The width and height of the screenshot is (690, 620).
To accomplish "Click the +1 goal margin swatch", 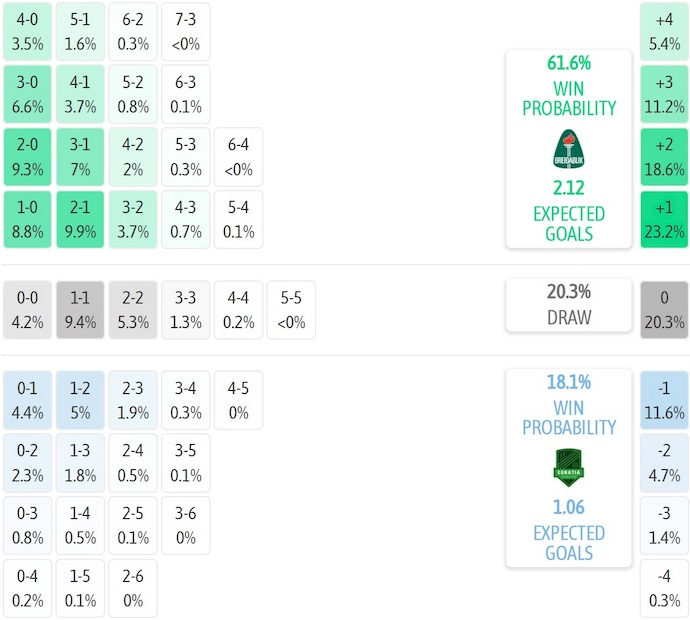I will click(664, 219).
